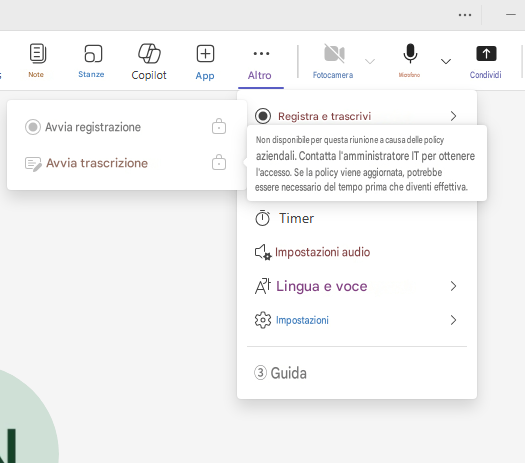Click the Timer stopwatch icon
This screenshot has width=525, height=463.
(262, 218)
